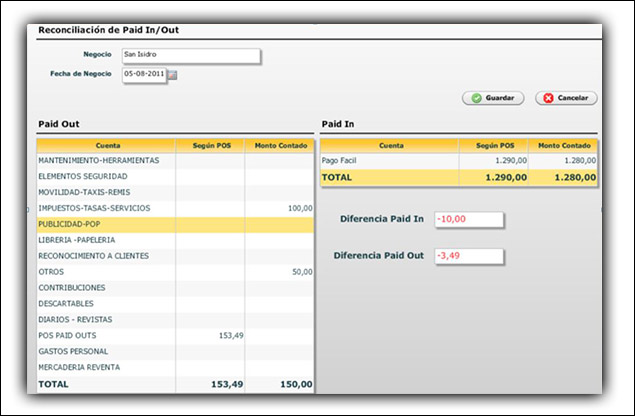Viewport: 635px width, 416px height.
Task: Click Monto Contado cell for OTROS
Action: pyautogui.click(x=279, y=272)
